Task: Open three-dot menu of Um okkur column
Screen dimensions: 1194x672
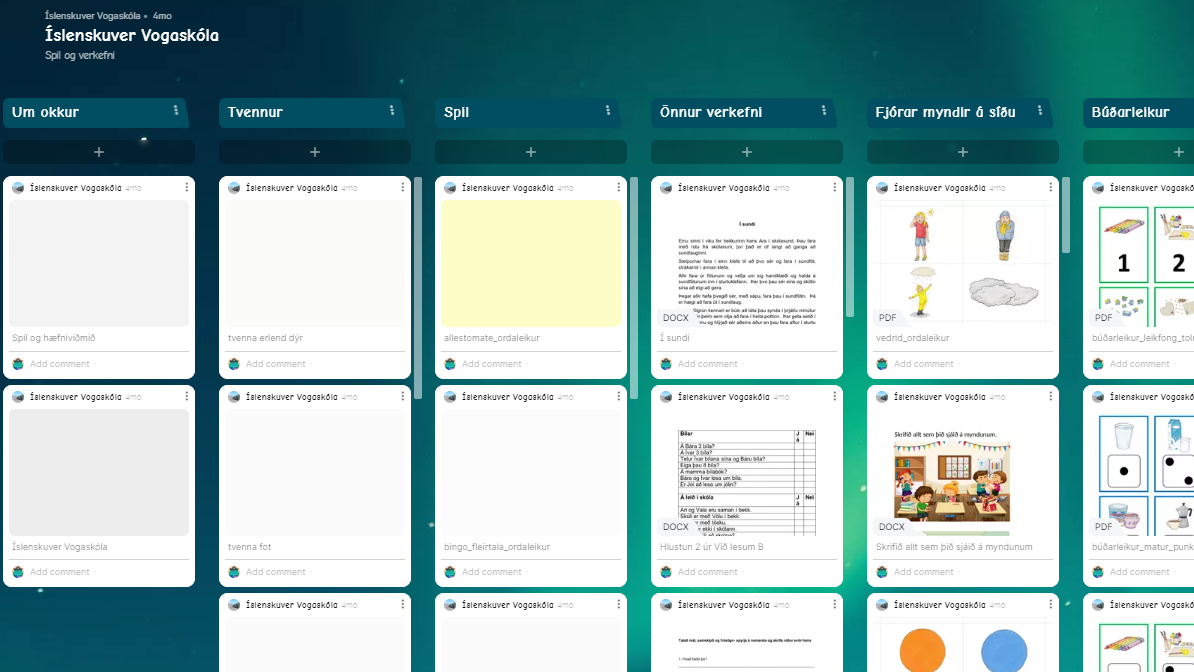Action: coord(176,111)
